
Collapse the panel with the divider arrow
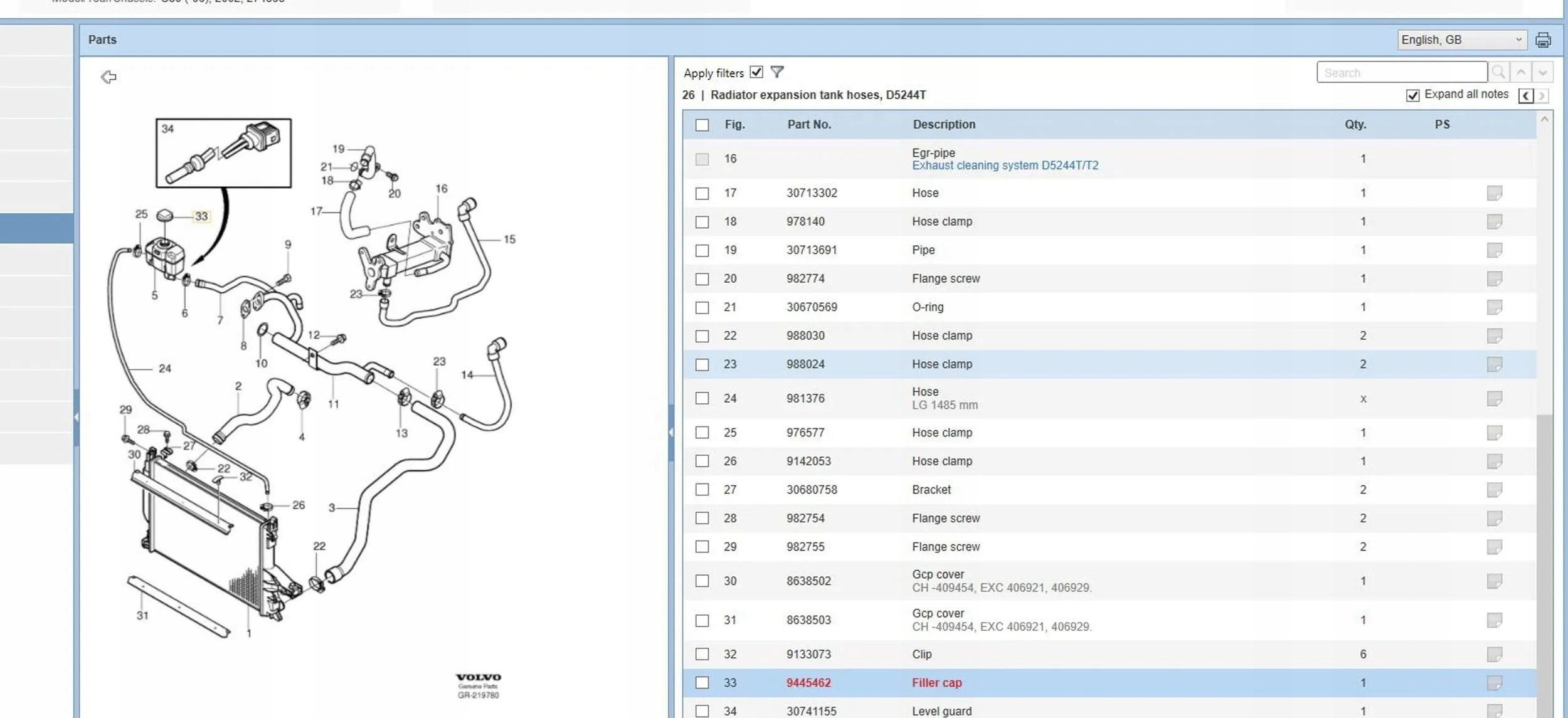pyautogui.click(x=670, y=432)
